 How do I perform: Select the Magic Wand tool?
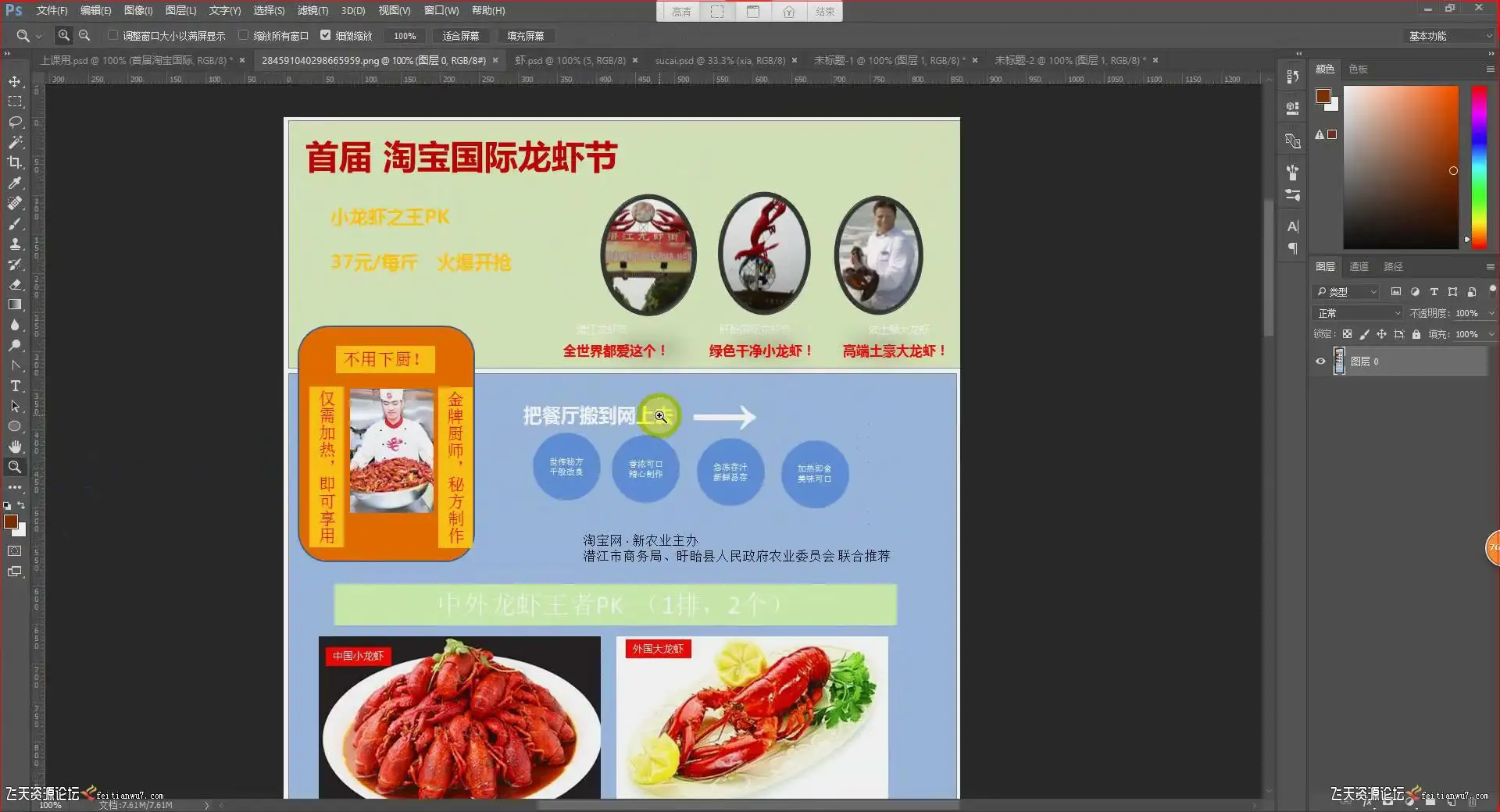pyautogui.click(x=15, y=143)
